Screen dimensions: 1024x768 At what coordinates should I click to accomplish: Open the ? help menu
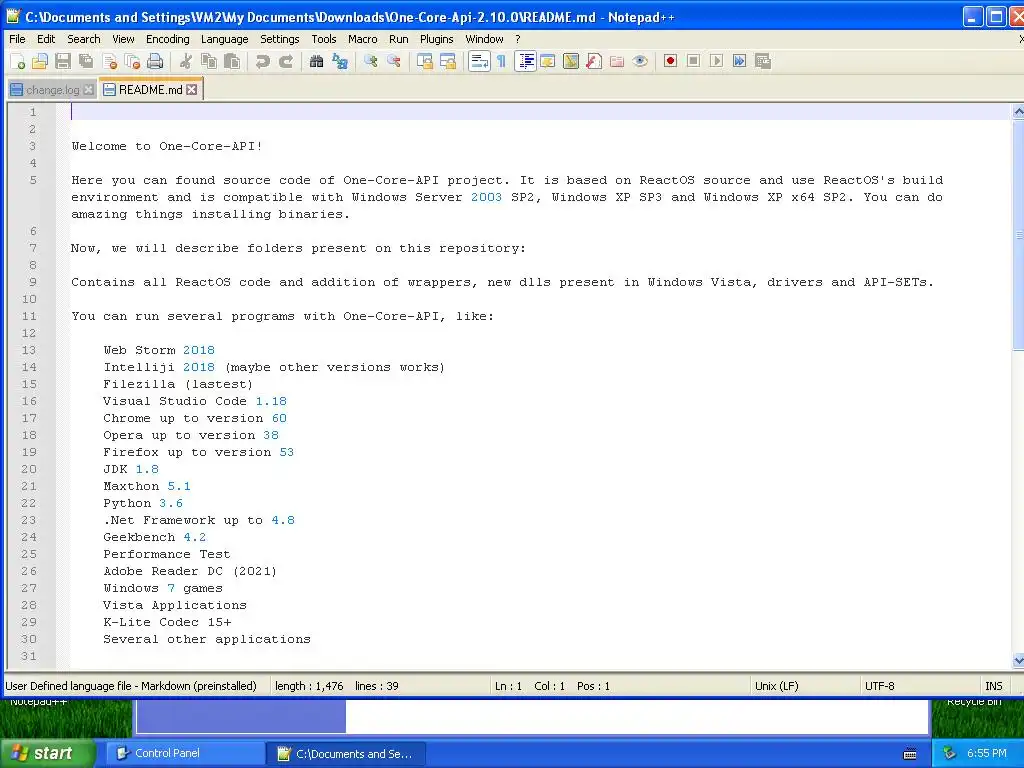click(x=518, y=39)
